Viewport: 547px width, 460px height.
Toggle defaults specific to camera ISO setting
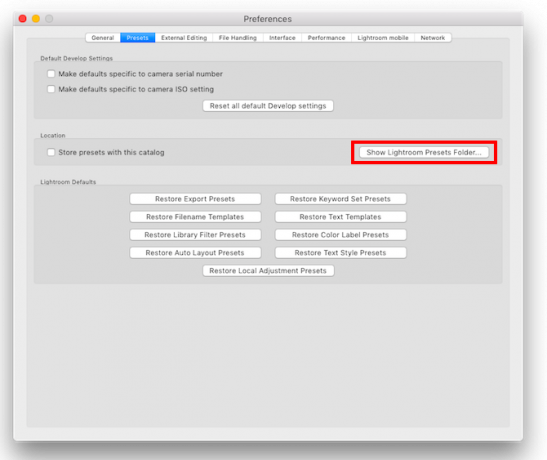[x=51, y=89]
